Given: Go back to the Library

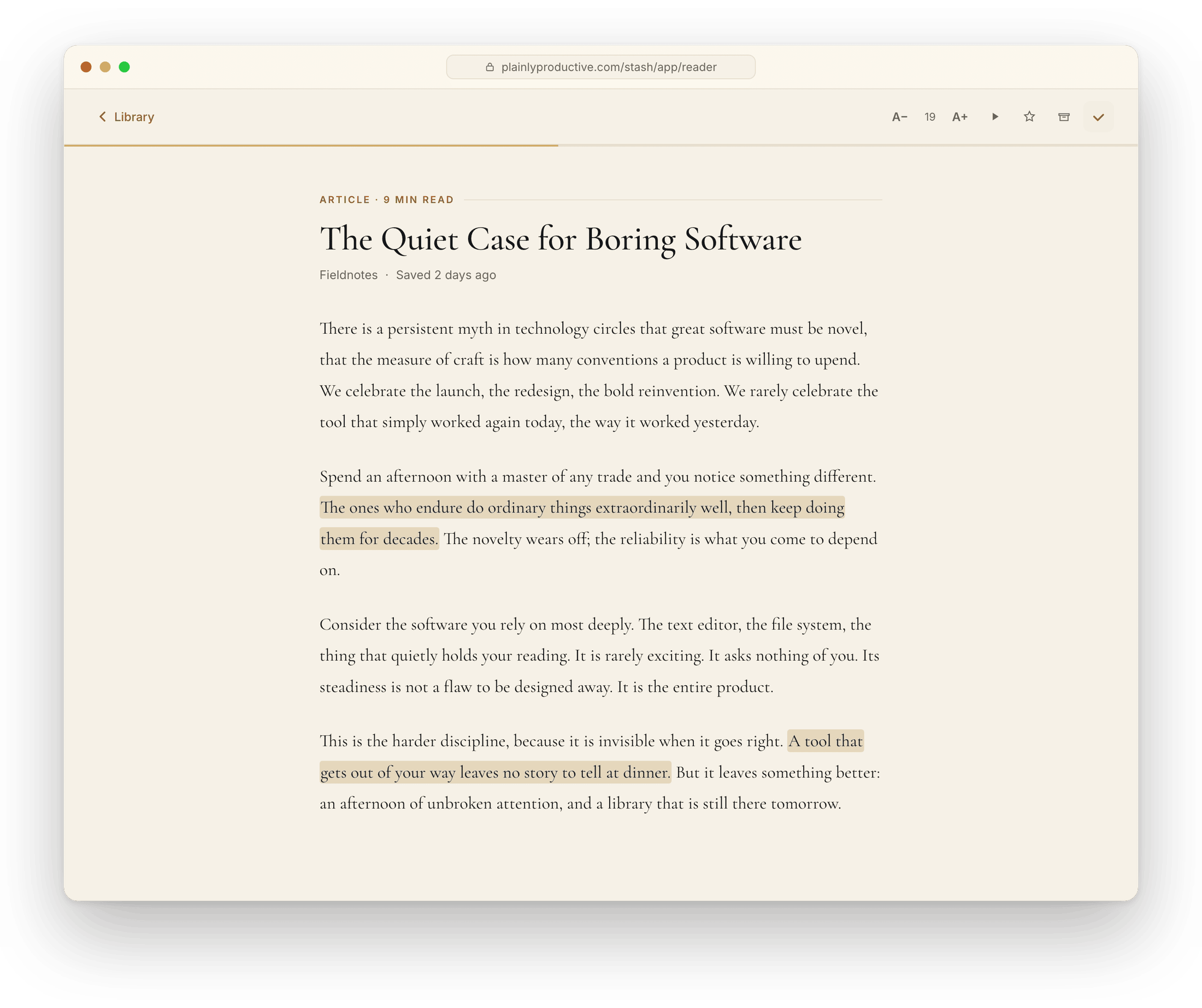Looking at the screenshot, I should click(x=126, y=117).
